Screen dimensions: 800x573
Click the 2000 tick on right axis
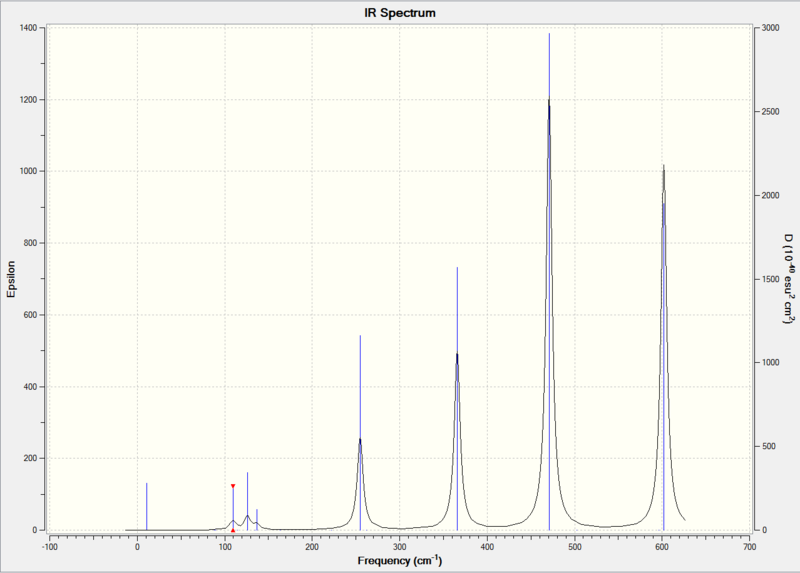(x=771, y=195)
